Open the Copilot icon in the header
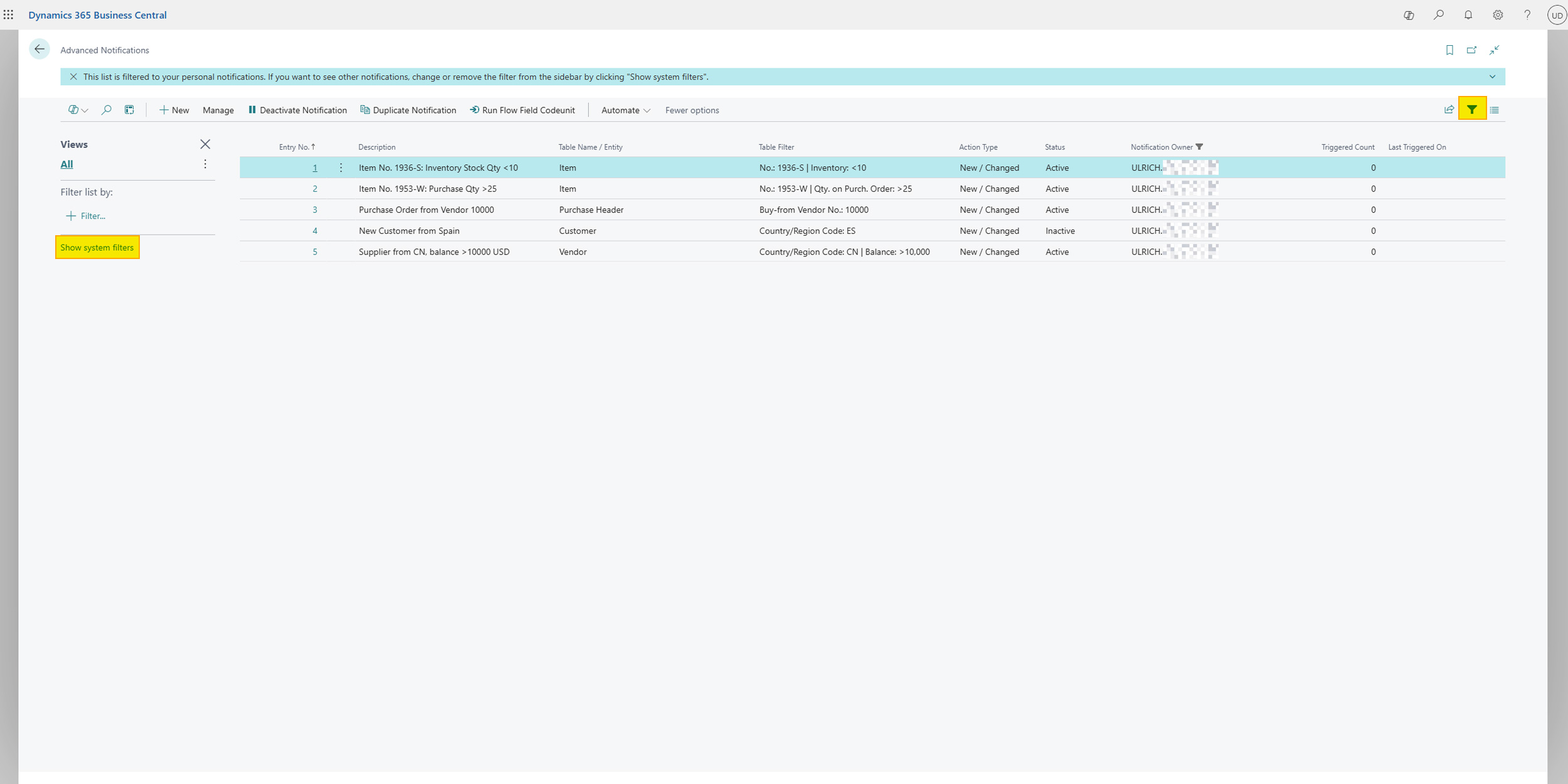 1409,14
